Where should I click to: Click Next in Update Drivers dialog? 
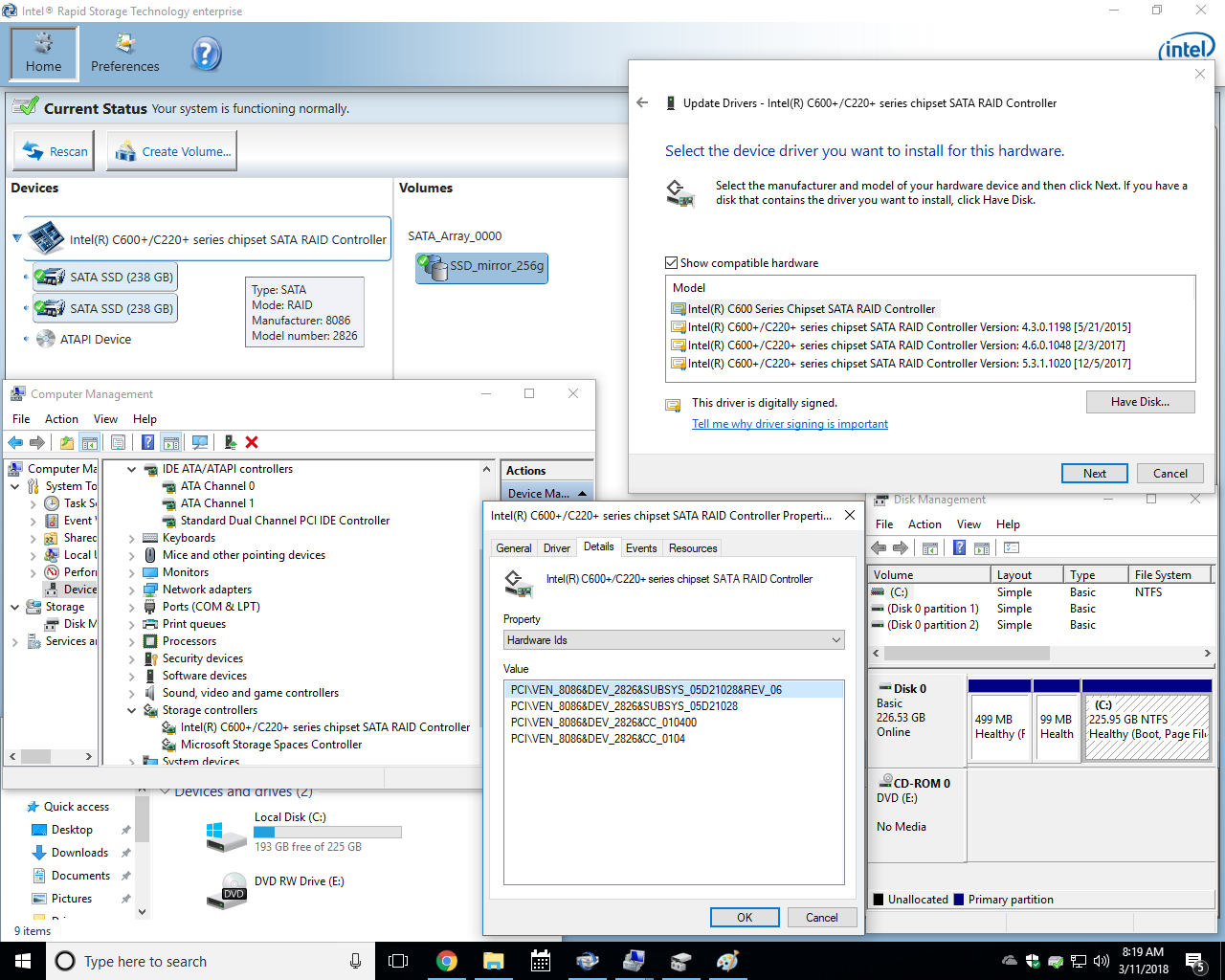pyautogui.click(x=1094, y=473)
